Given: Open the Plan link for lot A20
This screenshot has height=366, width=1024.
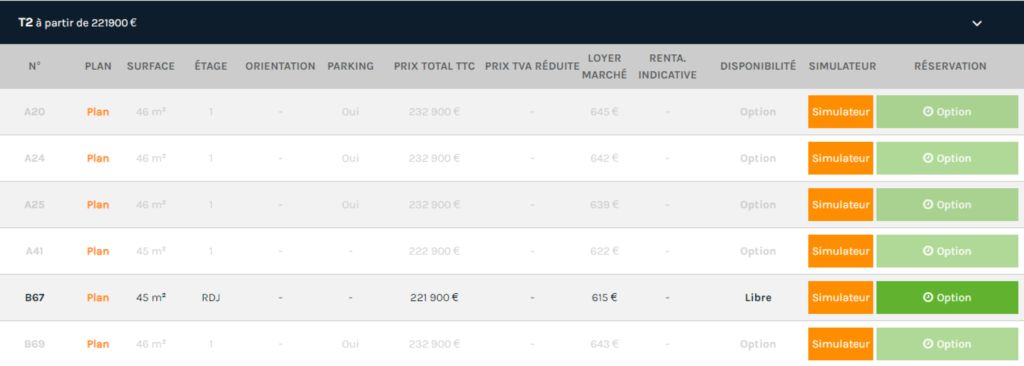Looking at the screenshot, I should pyautogui.click(x=98, y=112).
